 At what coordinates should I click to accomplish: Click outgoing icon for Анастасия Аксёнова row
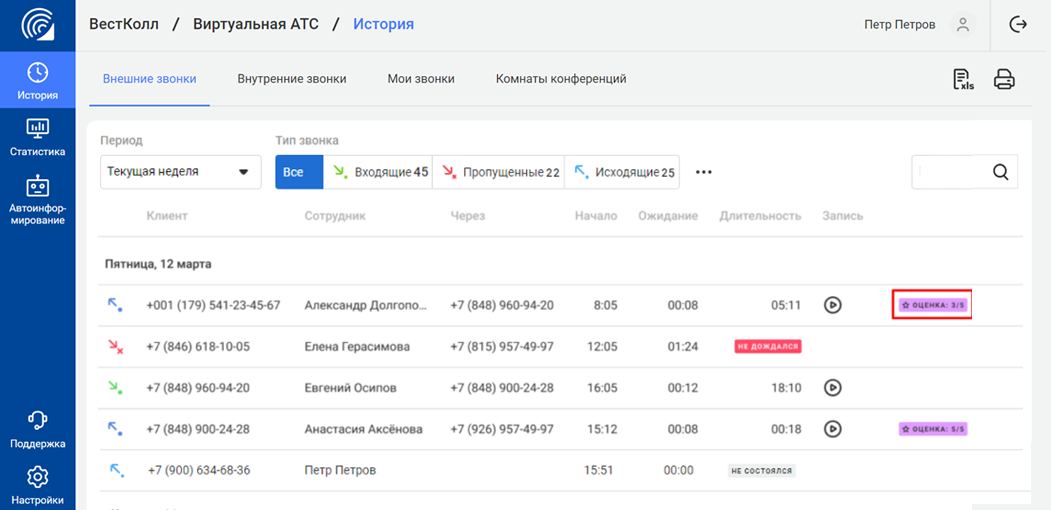[x=115, y=428]
